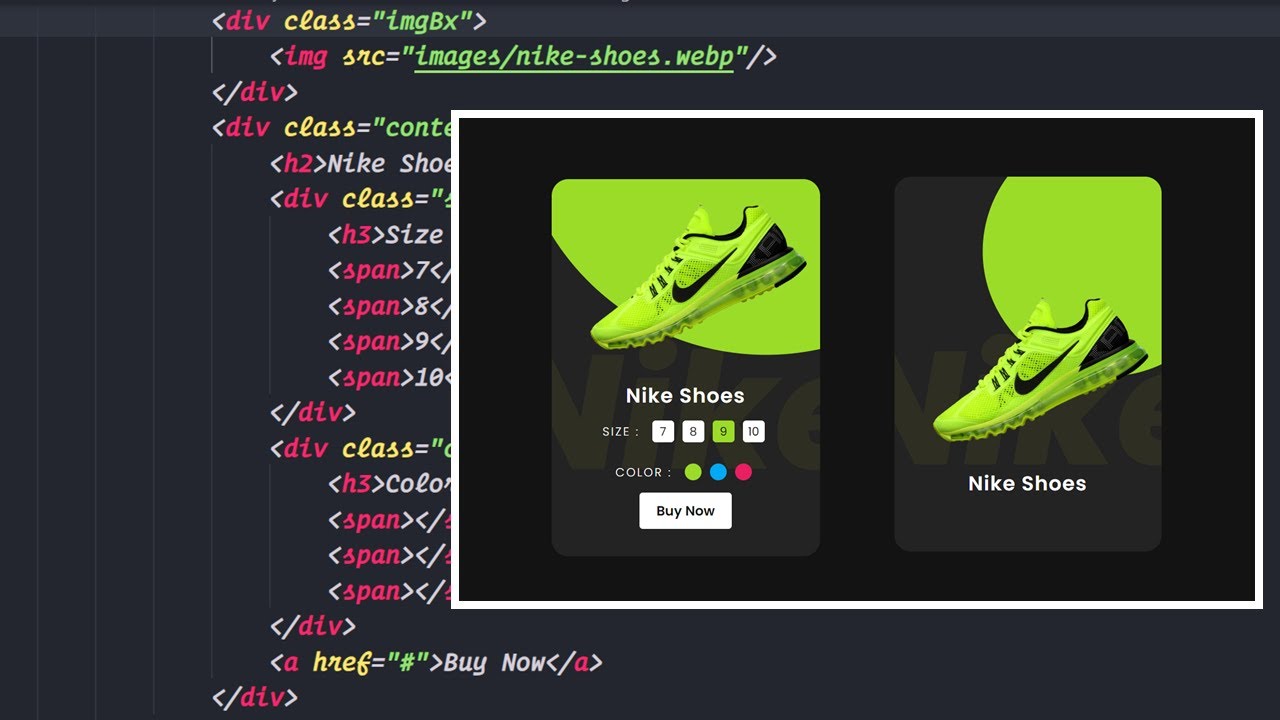Select size 10 on the product card
1280x720 pixels.
pos(754,432)
